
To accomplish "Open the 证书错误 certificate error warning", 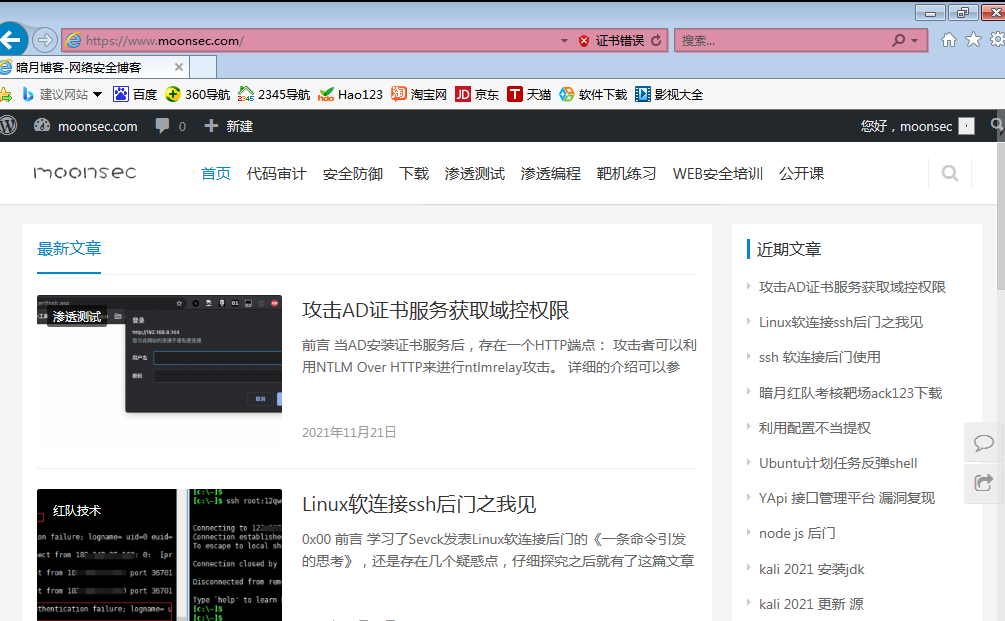I will pos(611,40).
